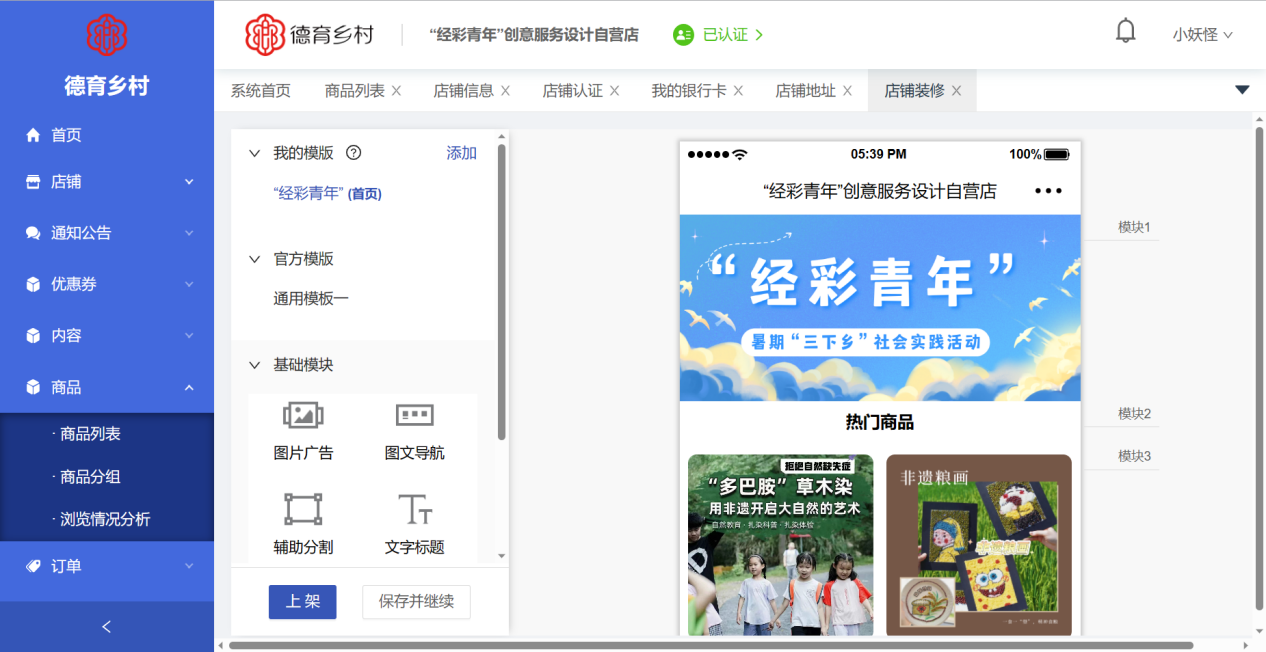
Task: Click the notification bell icon
Action: (1125, 32)
